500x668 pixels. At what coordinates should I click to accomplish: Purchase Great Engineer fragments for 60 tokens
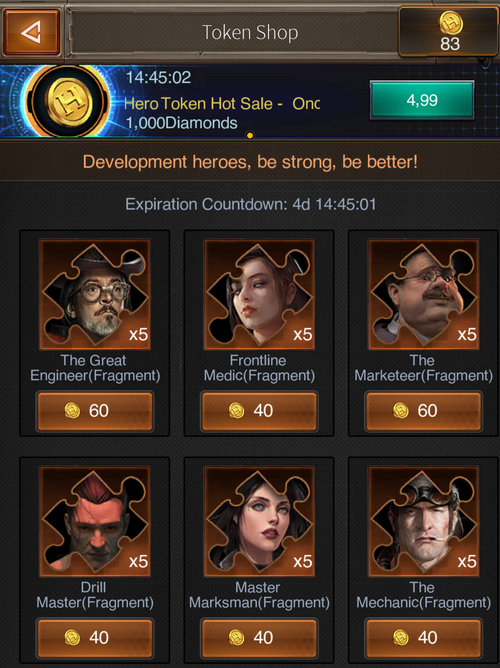click(95, 411)
